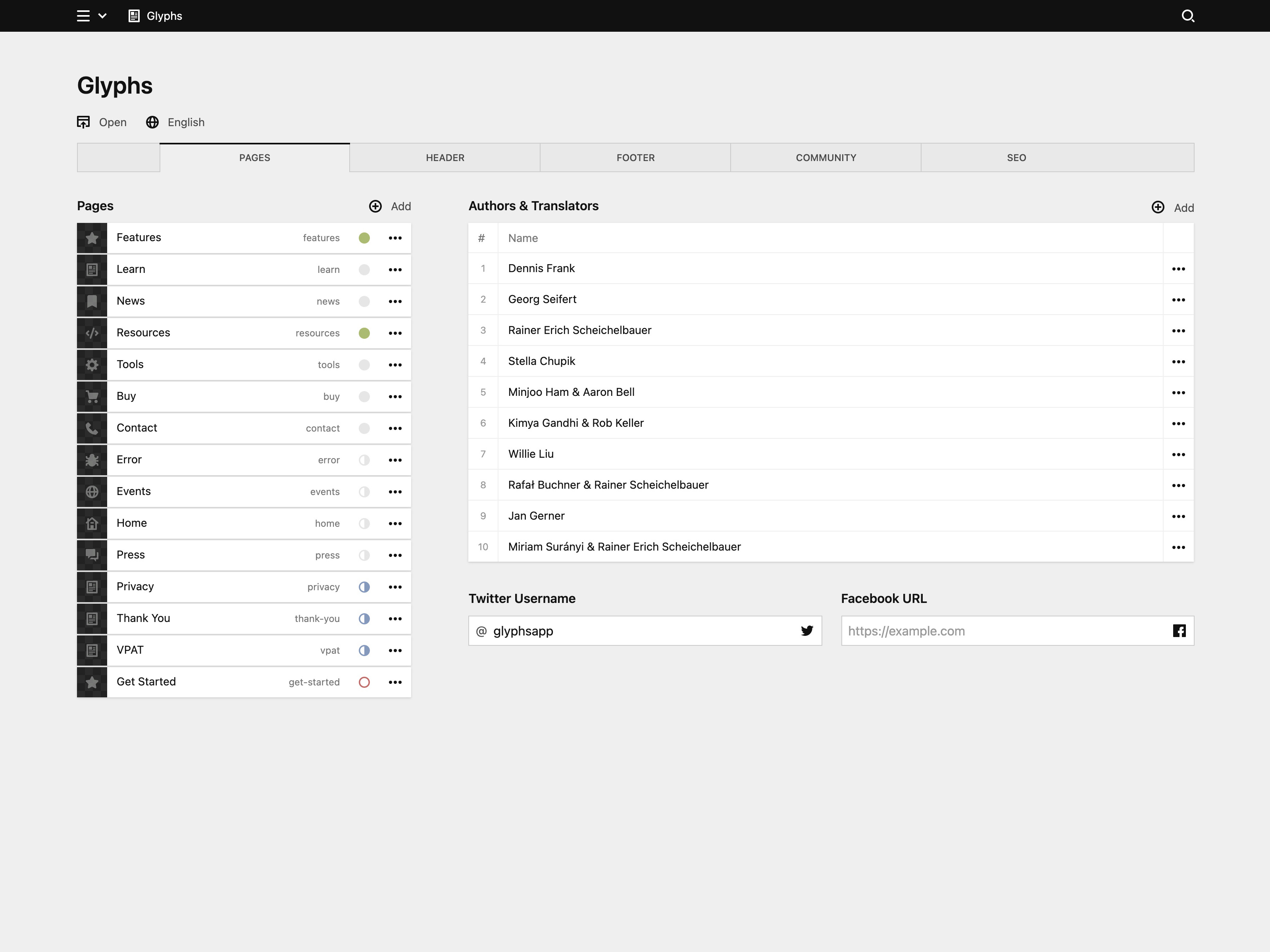Click Add in the Authors & Translators section

click(x=1173, y=208)
